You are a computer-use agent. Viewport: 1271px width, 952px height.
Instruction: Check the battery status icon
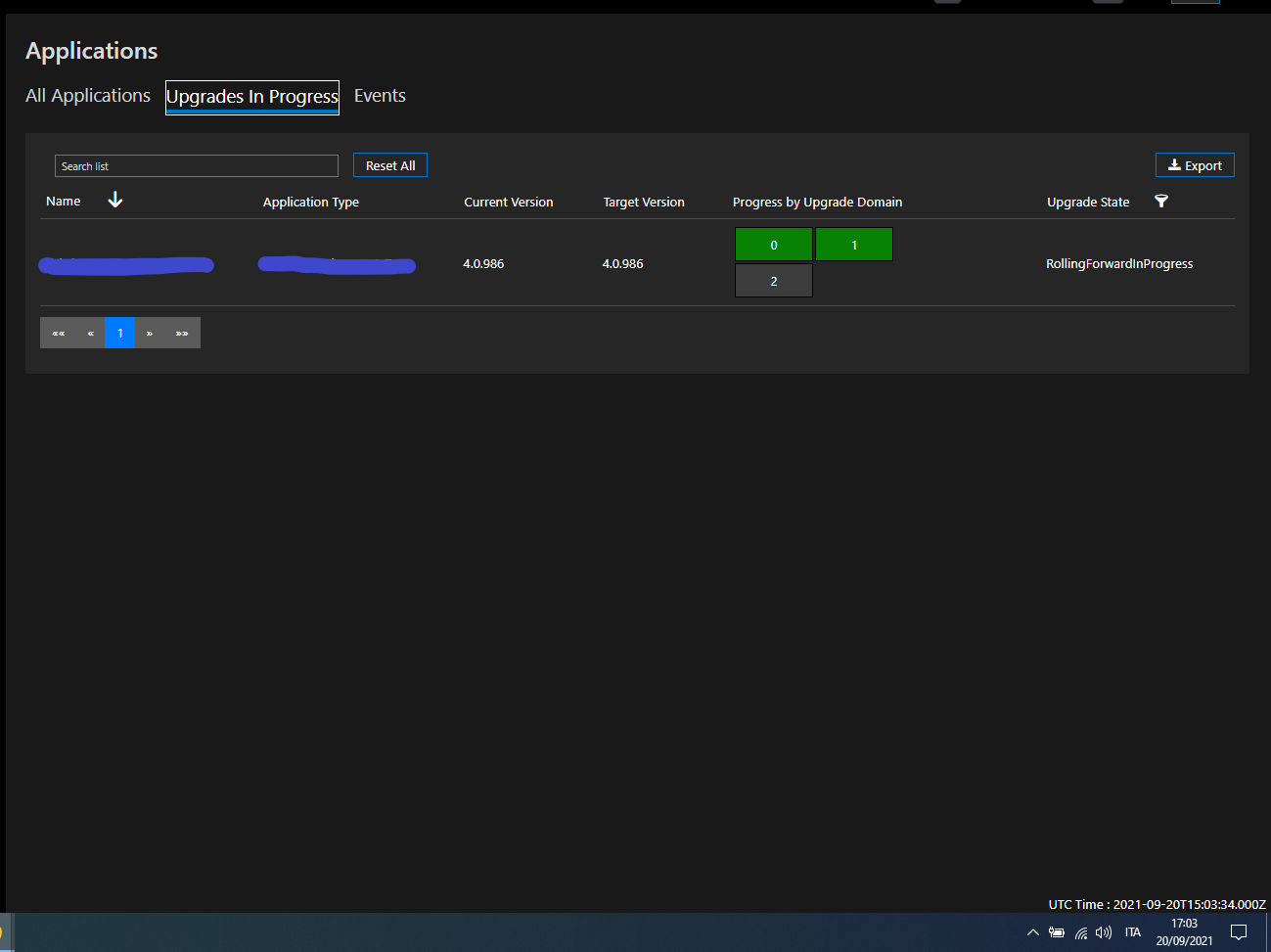[1057, 931]
